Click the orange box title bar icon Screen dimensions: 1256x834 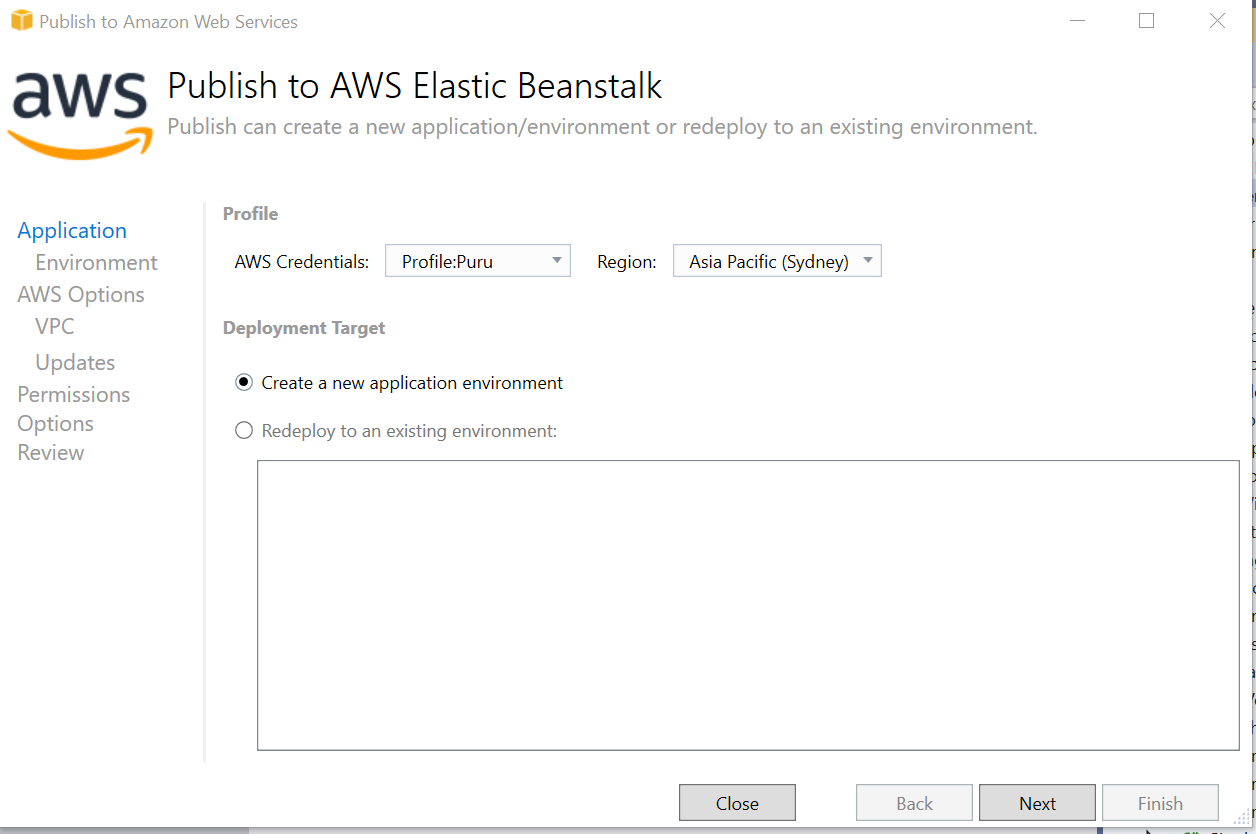coord(21,21)
